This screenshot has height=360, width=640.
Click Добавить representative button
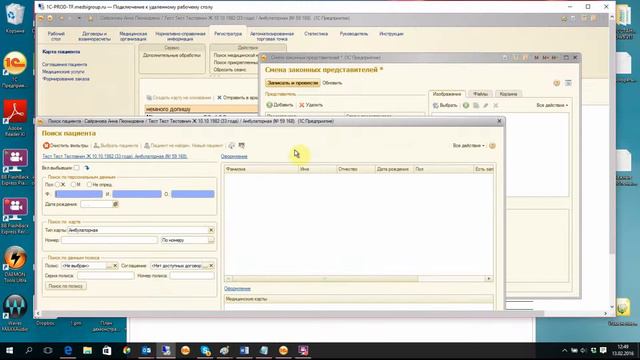coord(280,105)
